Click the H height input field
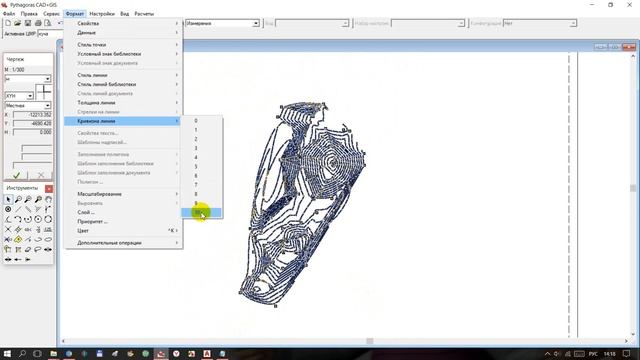640x360 pixels. pos(32,132)
